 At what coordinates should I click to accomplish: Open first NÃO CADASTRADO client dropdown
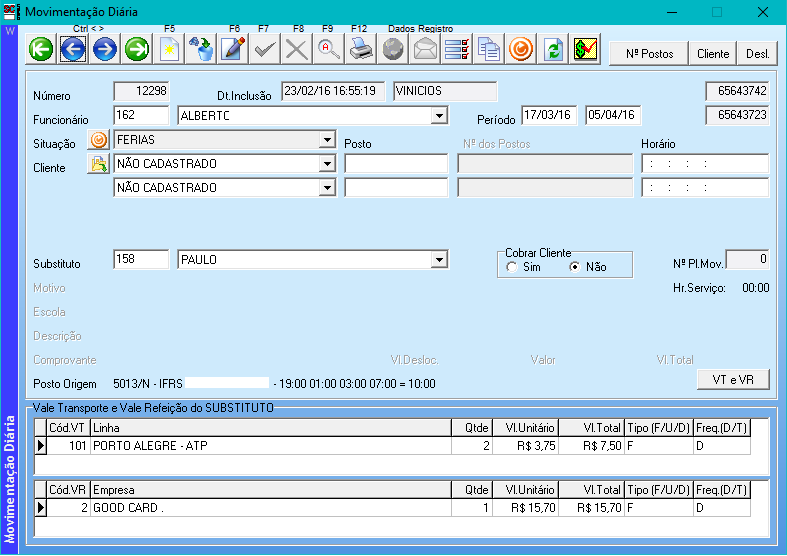tap(327, 164)
